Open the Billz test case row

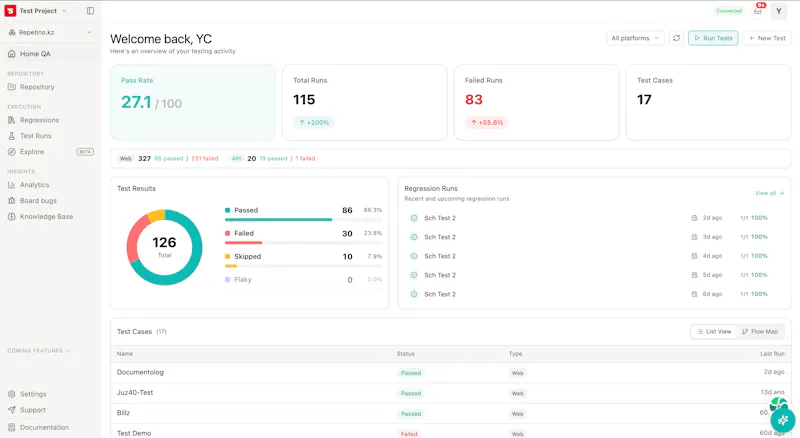(x=451, y=413)
